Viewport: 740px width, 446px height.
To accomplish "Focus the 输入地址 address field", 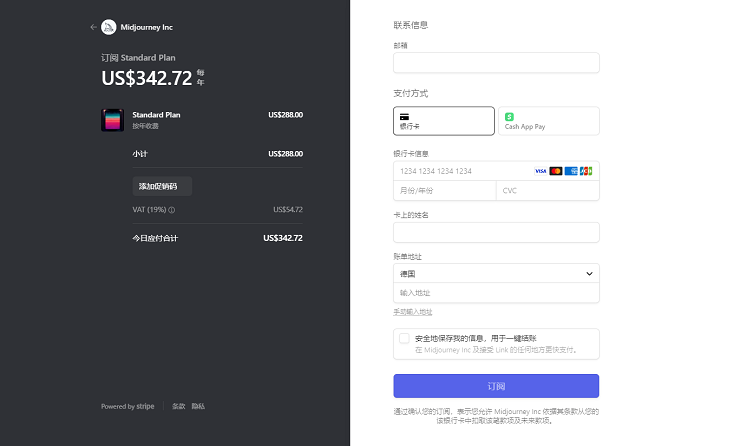I will [496, 293].
